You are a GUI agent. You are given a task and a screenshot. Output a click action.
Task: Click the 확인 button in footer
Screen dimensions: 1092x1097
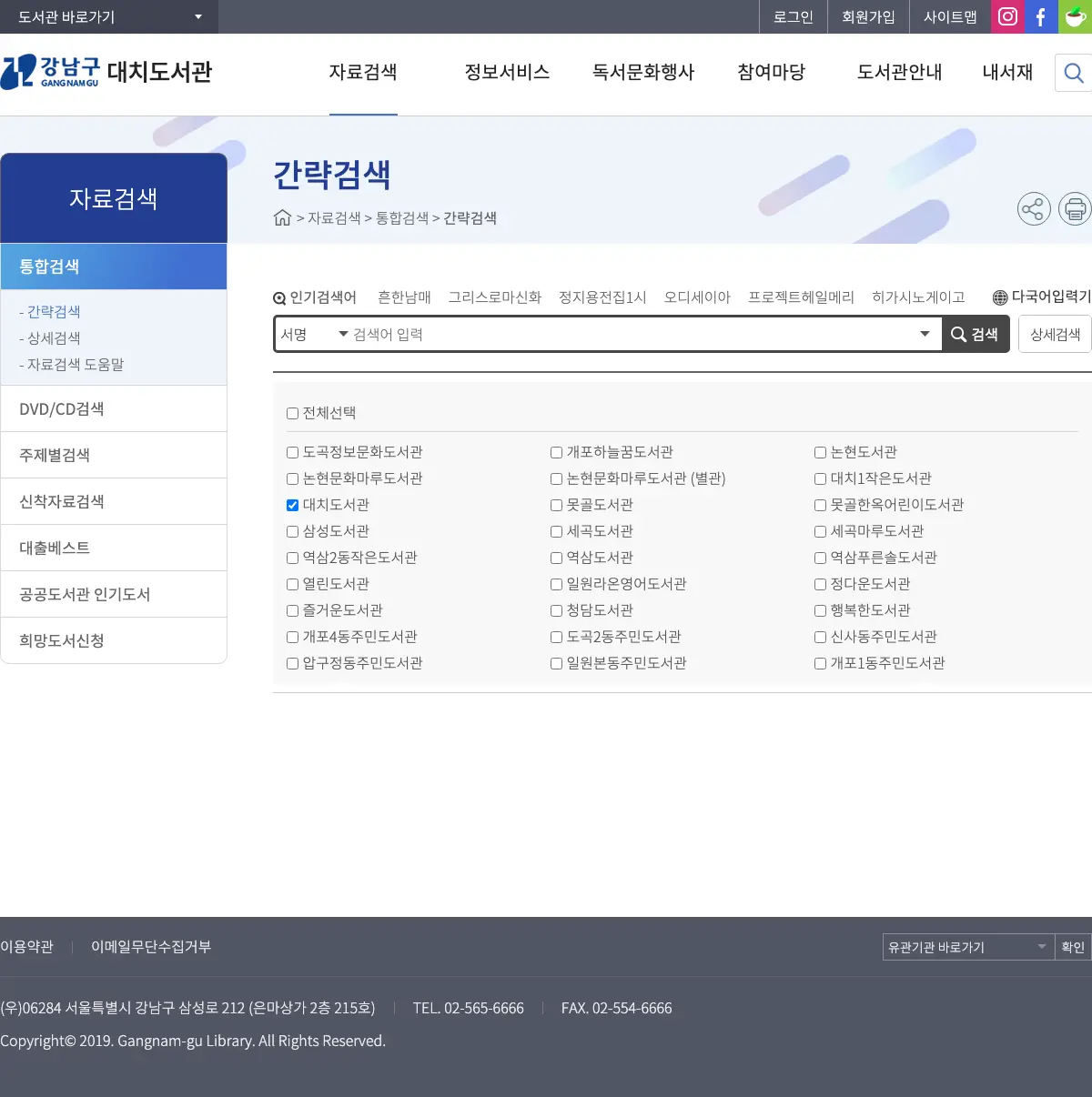pos(1073,947)
